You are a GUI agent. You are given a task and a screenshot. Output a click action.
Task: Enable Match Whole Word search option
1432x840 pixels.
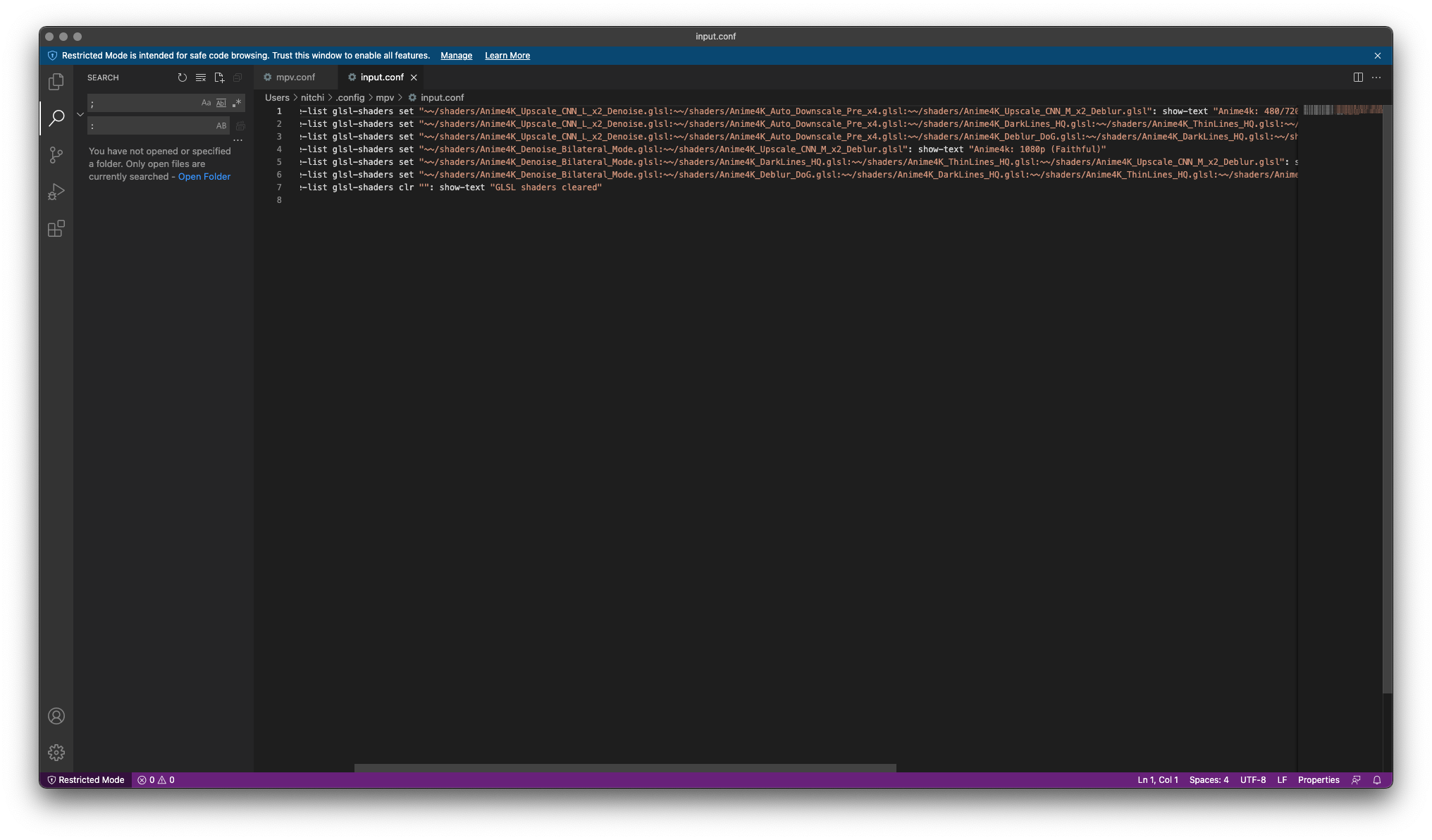click(221, 103)
